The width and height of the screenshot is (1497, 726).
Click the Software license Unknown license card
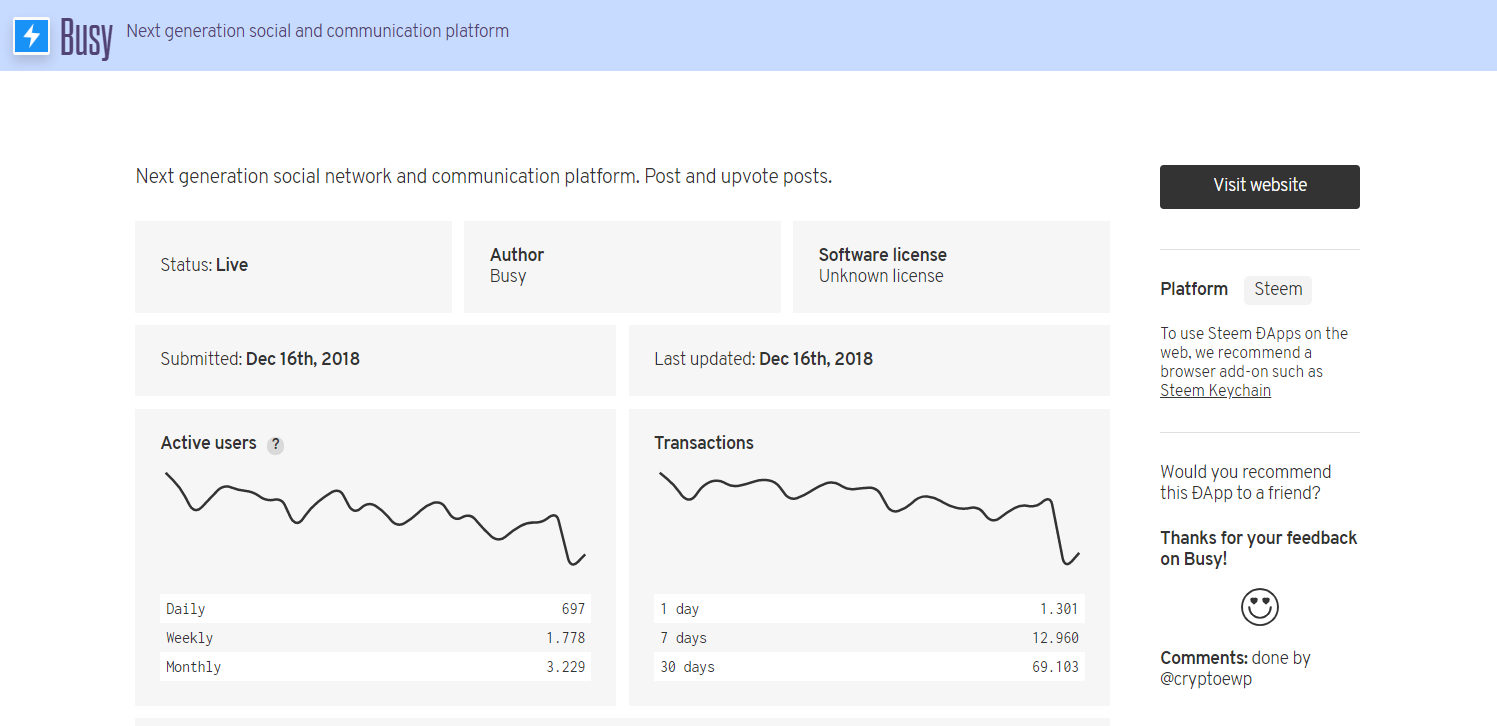pyautogui.click(x=951, y=266)
